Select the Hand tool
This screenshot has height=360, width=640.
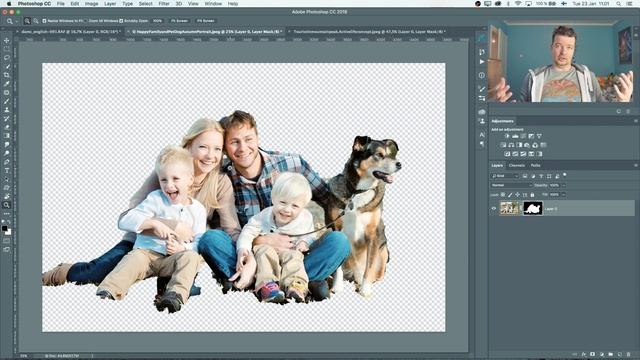coord(7,197)
